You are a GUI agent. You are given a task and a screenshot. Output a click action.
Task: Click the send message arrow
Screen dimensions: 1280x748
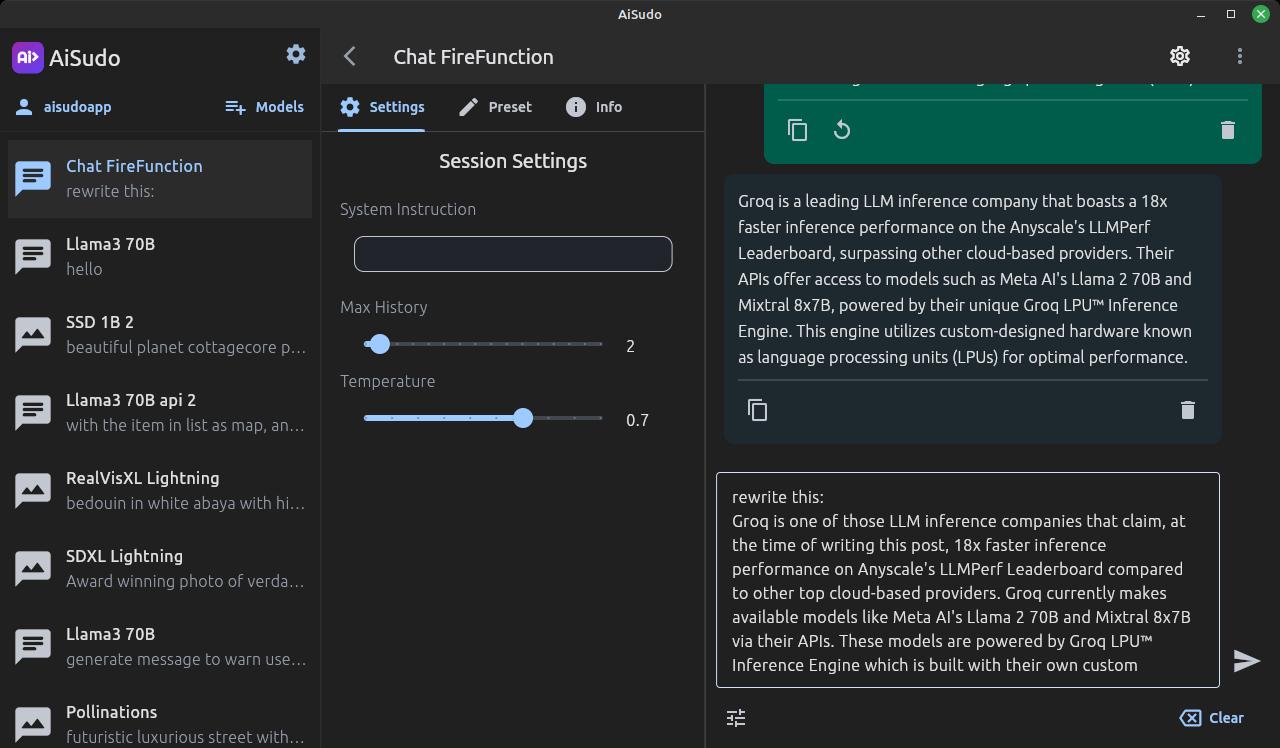(1247, 660)
